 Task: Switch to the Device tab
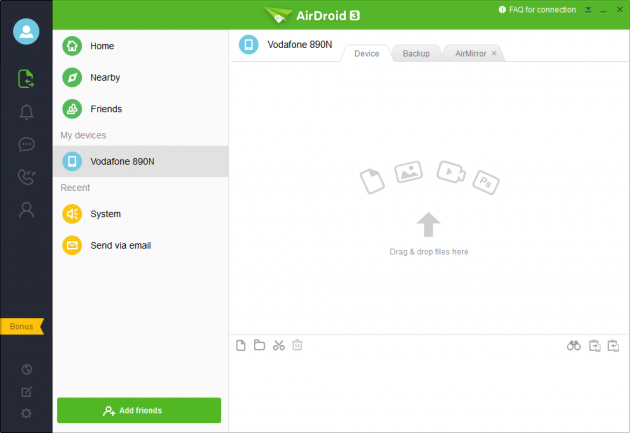(366, 53)
